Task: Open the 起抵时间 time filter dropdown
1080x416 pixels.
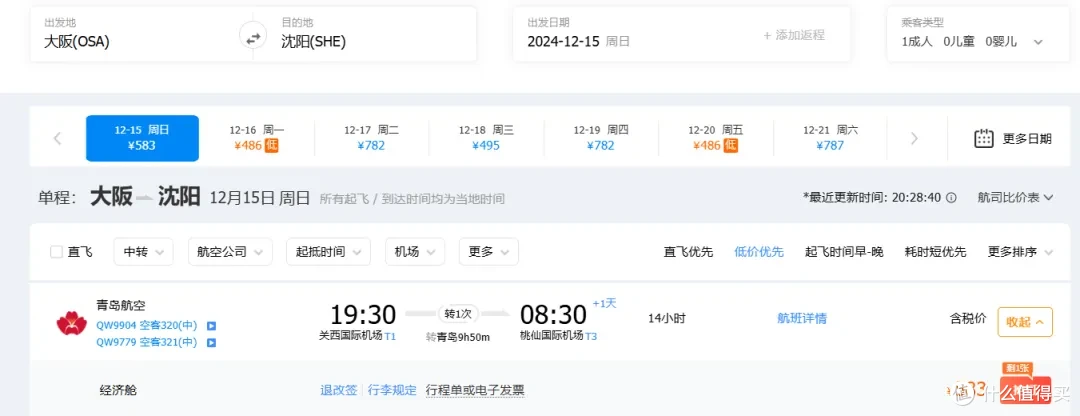Action: pyautogui.click(x=329, y=252)
